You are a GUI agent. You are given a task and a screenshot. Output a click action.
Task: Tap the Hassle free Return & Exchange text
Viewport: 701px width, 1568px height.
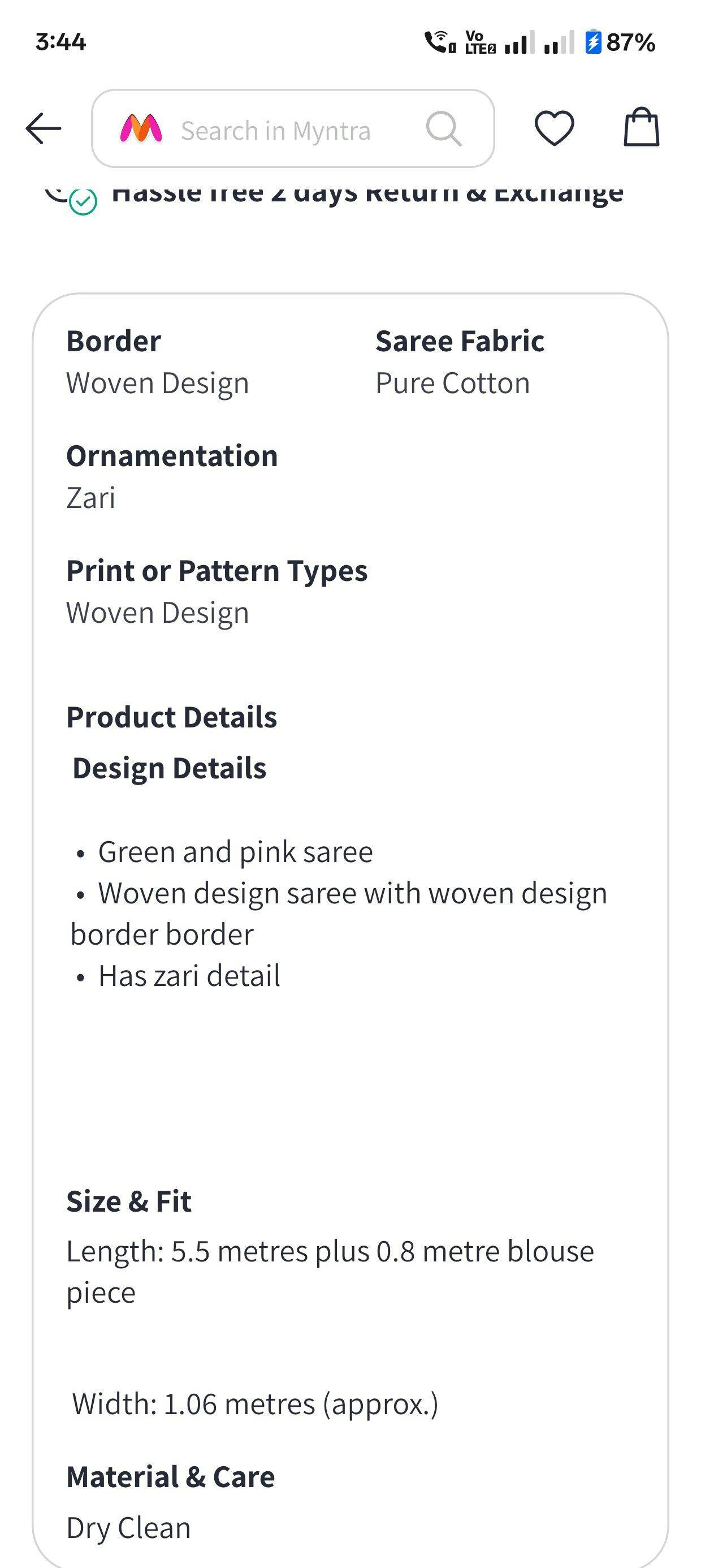[x=367, y=193]
